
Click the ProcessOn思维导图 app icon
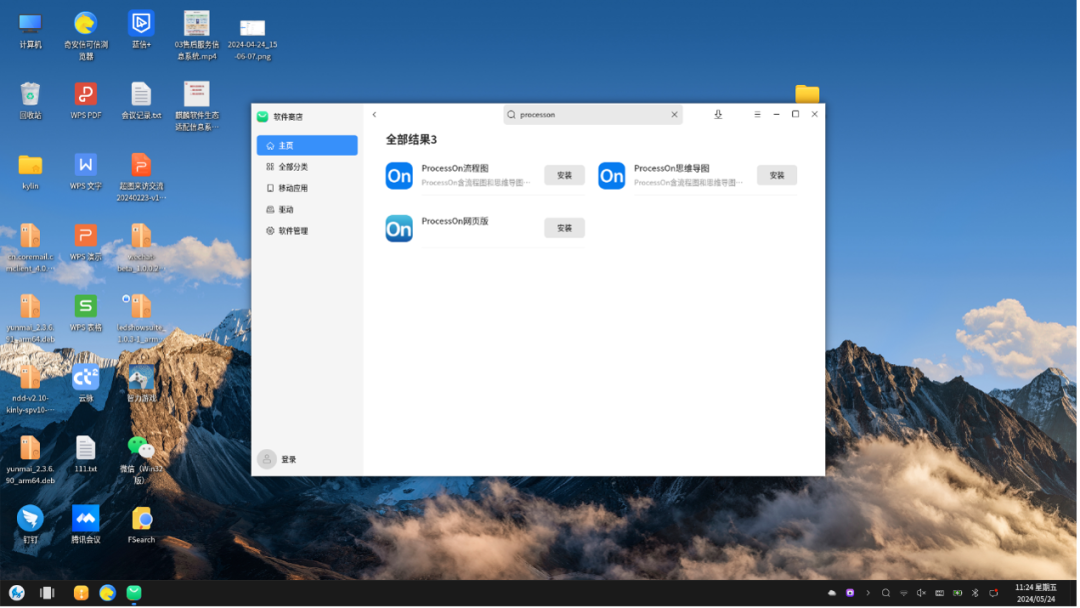tap(611, 176)
